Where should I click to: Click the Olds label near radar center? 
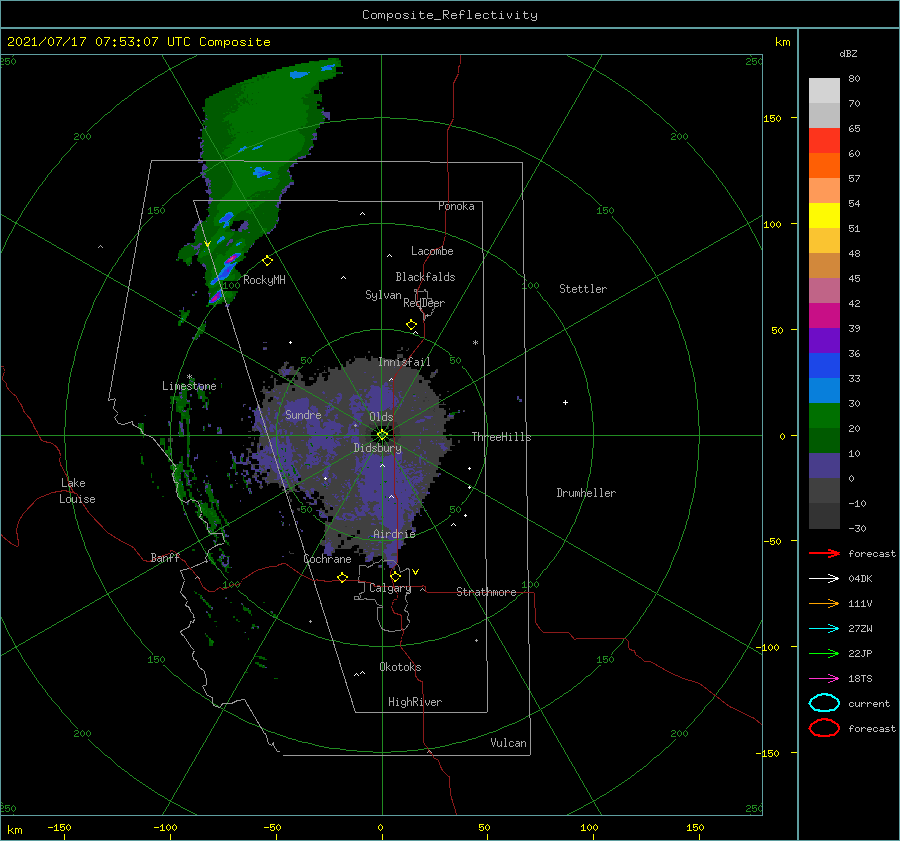pyautogui.click(x=381, y=417)
